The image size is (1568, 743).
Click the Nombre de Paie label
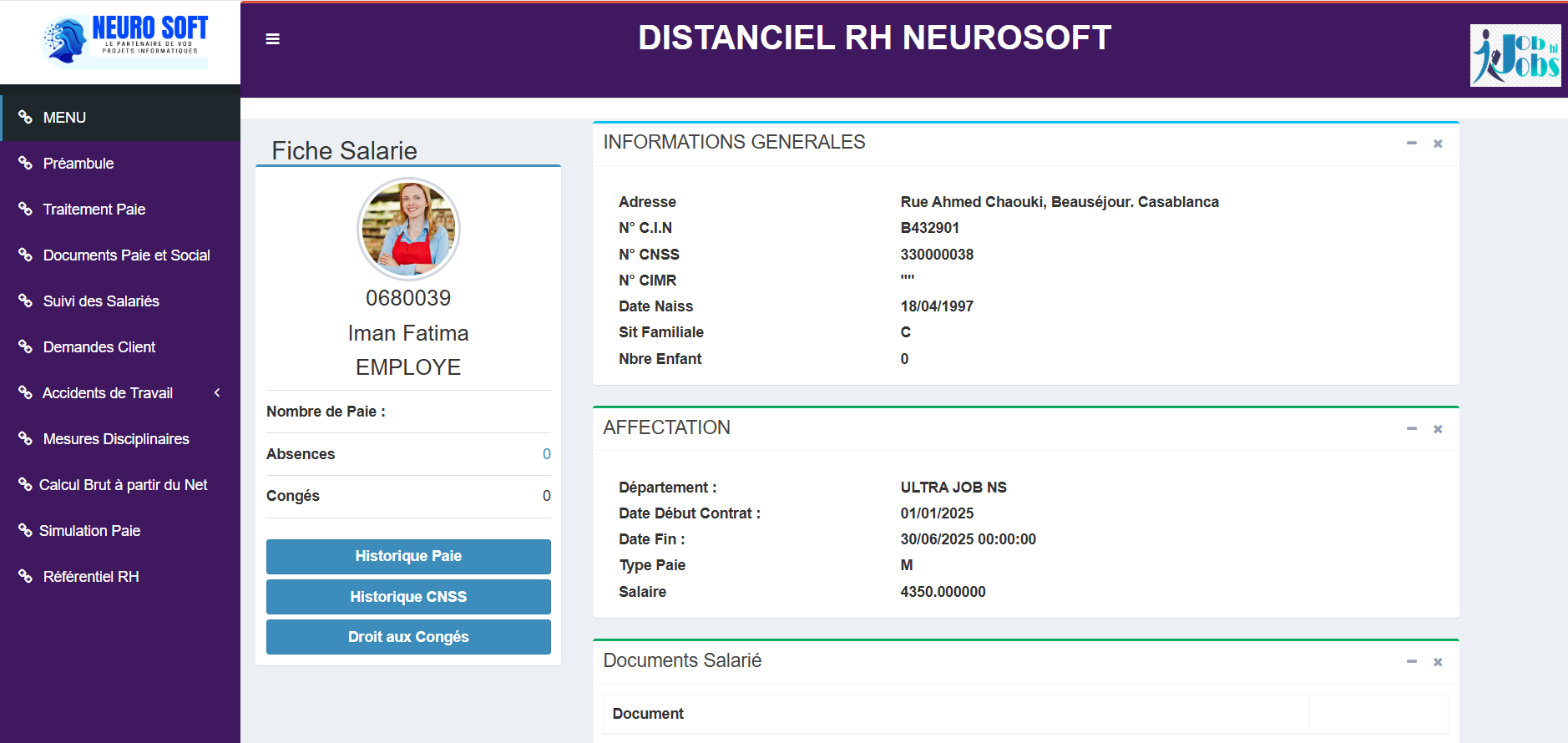(x=326, y=412)
